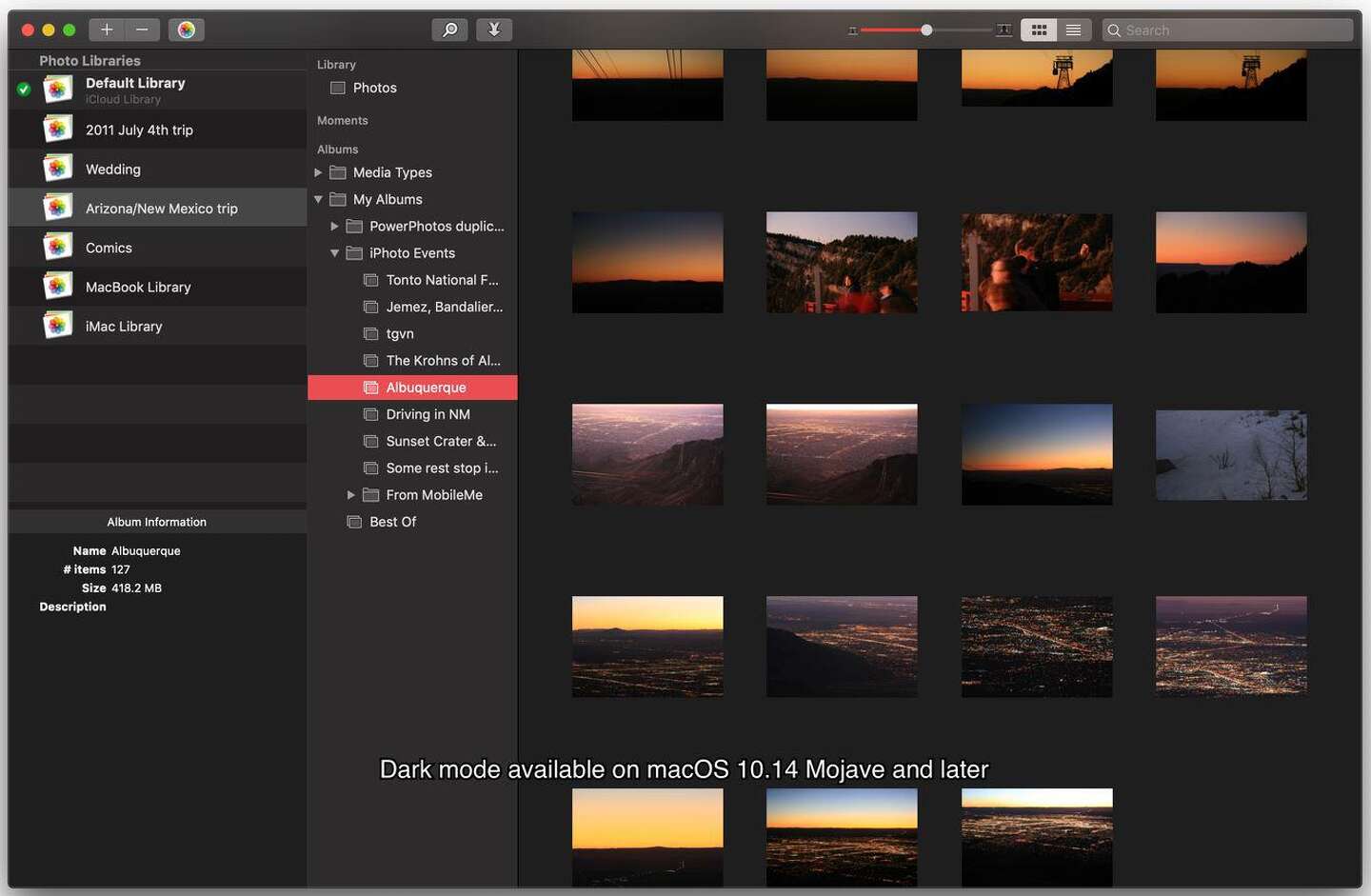Screen dimensions: 1371x896
Task: Click the small thumbnail size icon left of slider
Action: click(x=852, y=30)
